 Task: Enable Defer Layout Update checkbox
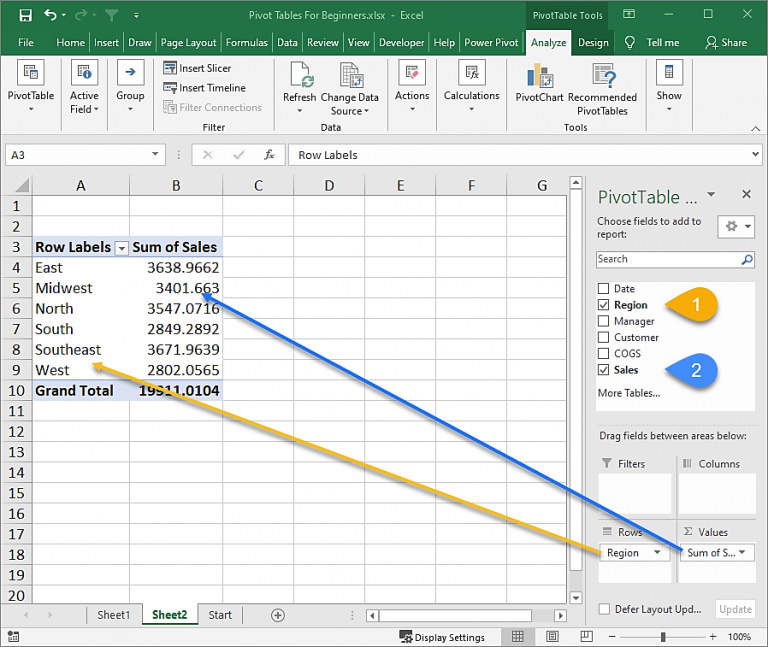pyautogui.click(x=604, y=609)
